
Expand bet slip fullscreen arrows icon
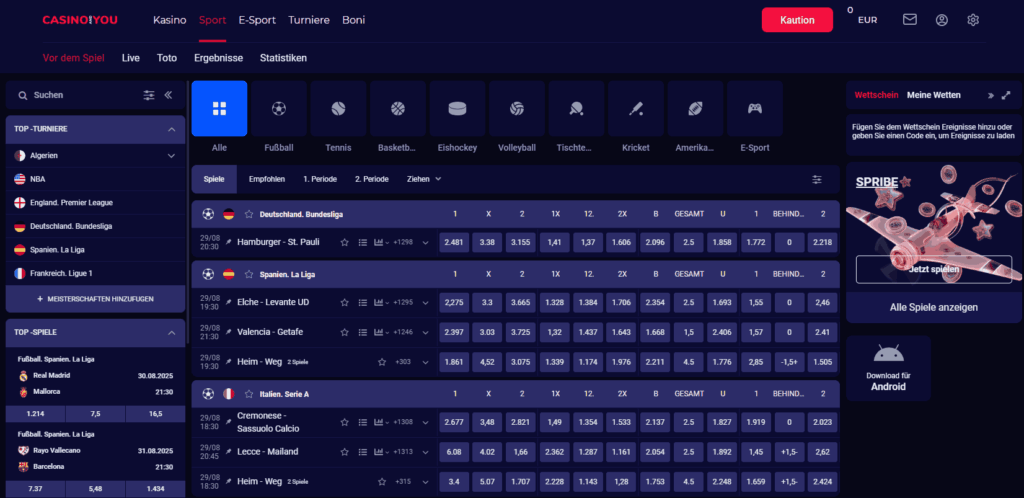click(1006, 95)
